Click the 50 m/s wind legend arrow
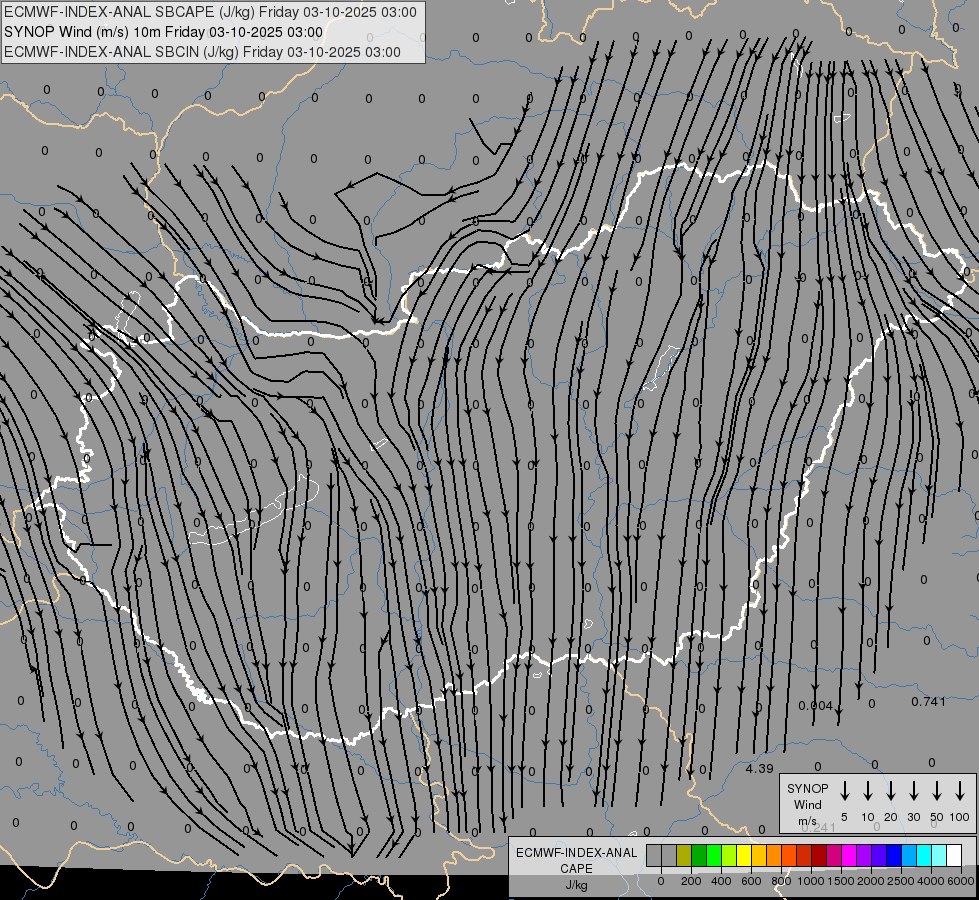The height and width of the screenshot is (900, 979). click(x=937, y=790)
